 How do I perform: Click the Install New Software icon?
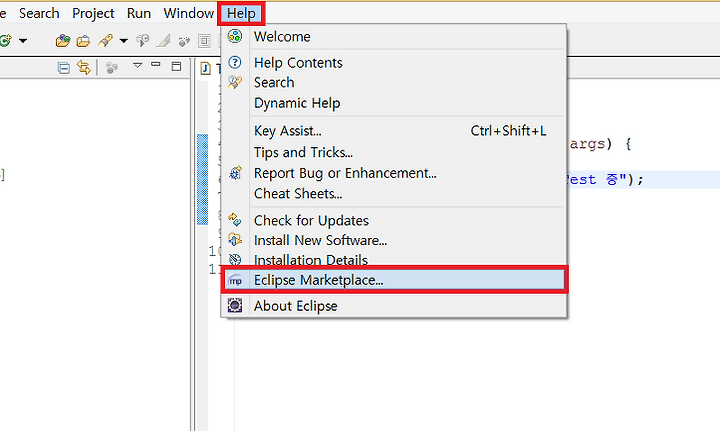click(235, 239)
